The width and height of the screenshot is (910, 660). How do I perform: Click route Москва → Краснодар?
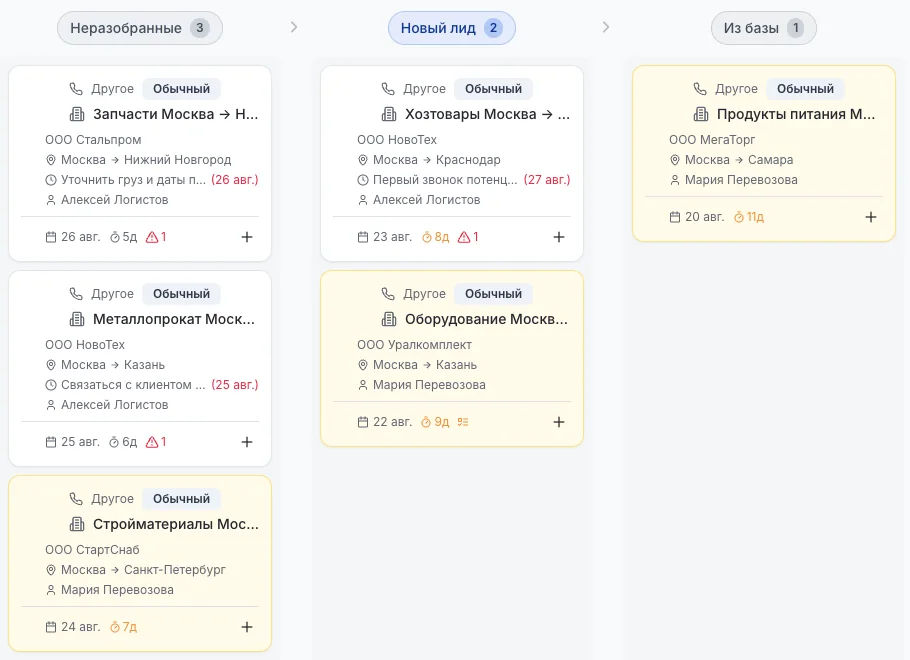[x=436, y=160]
